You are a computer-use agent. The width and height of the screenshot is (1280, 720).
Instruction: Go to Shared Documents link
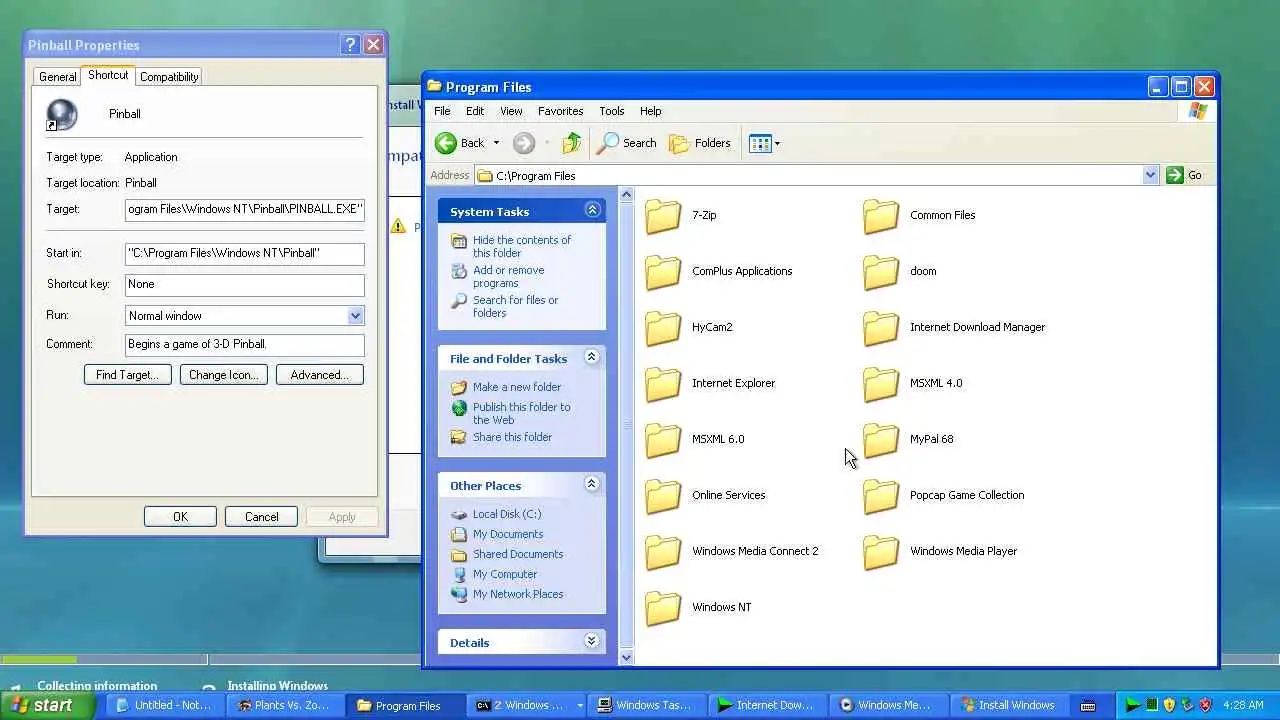[517, 554]
